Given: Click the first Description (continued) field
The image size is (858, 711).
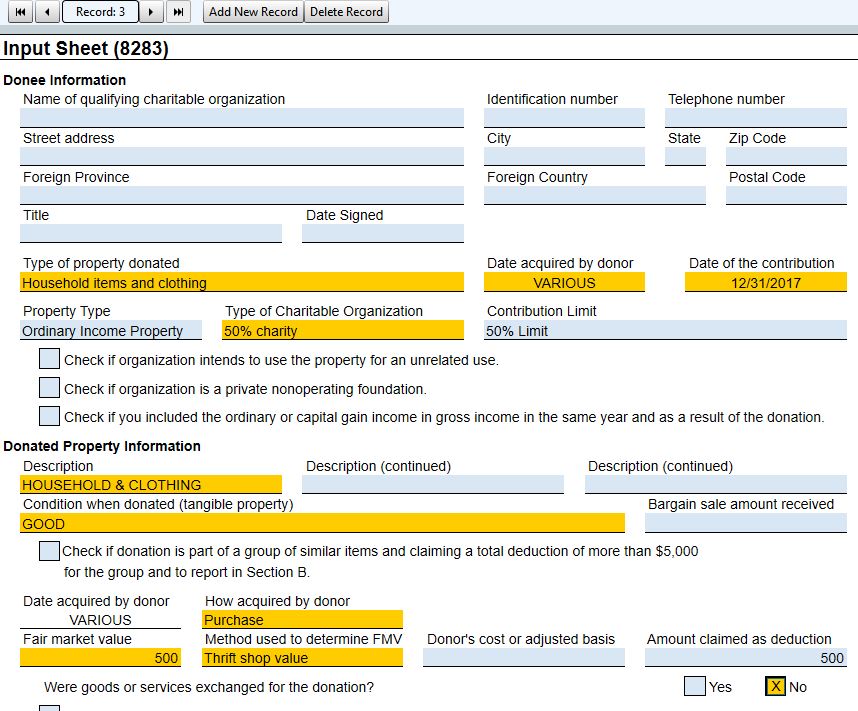Looking at the screenshot, I should click(x=433, y=484).
